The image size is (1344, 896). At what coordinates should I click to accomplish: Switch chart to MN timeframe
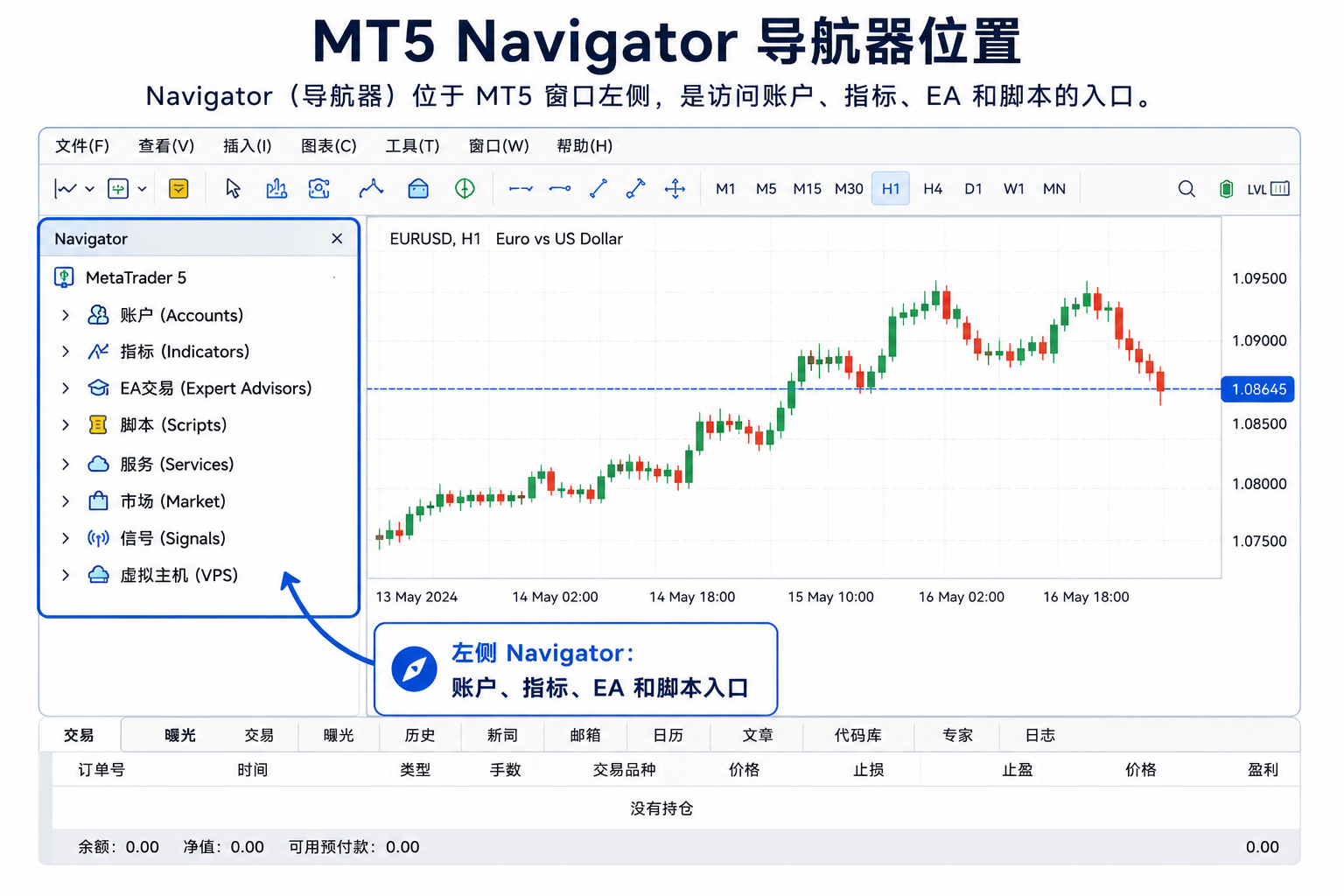click(1054, 188)
